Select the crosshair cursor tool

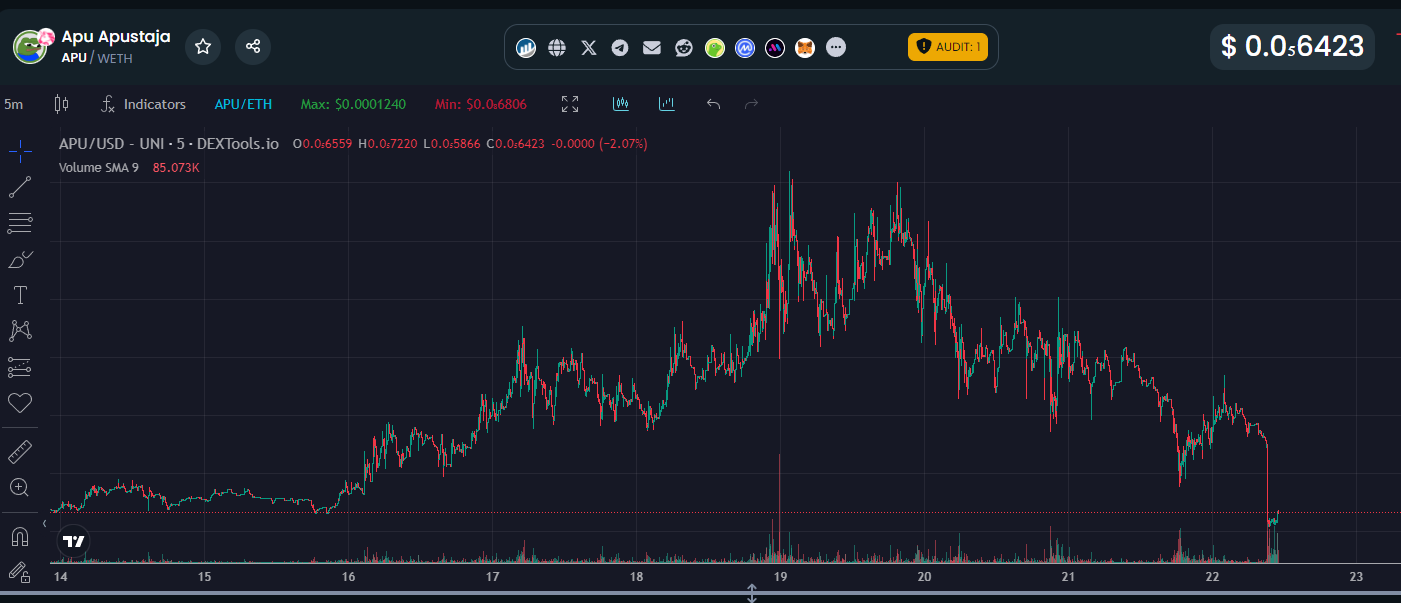[x=20, y=151]
